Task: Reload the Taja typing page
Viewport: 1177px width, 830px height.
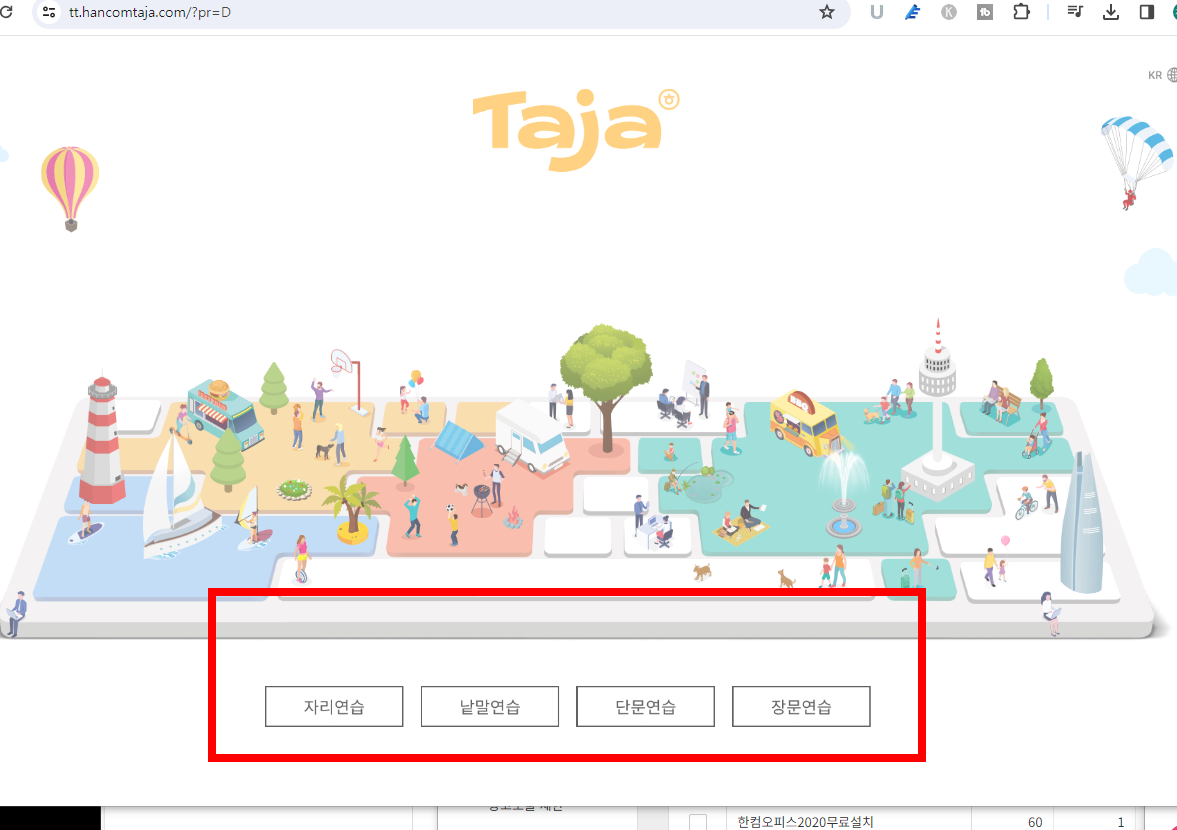Action: click(10, 14)
